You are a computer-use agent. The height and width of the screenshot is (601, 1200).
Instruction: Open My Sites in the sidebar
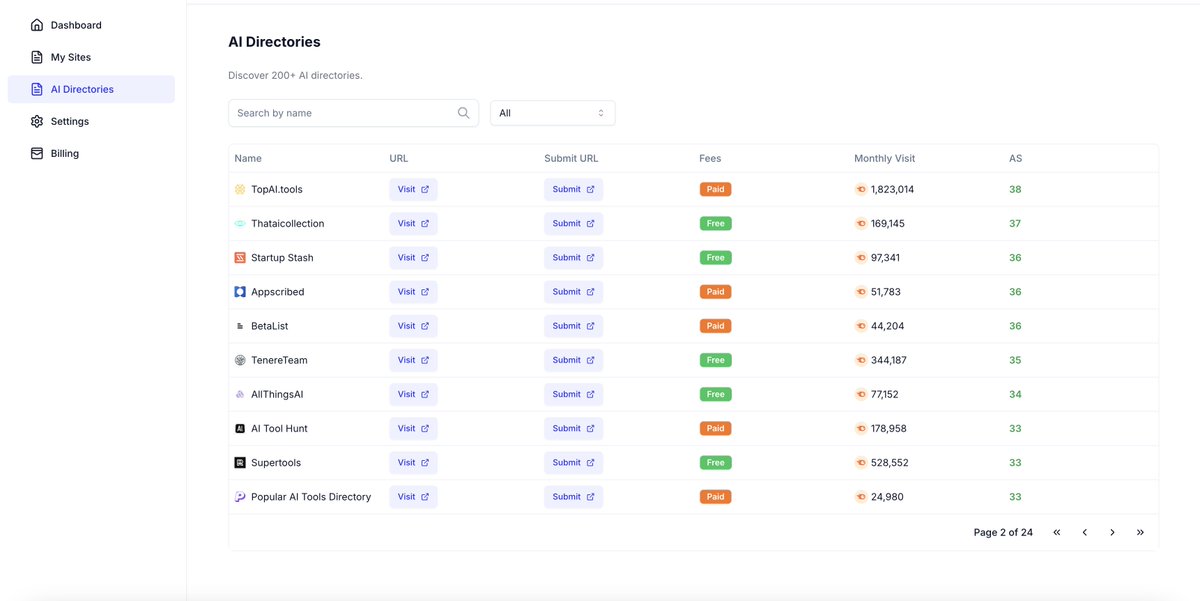pos(91,57)
